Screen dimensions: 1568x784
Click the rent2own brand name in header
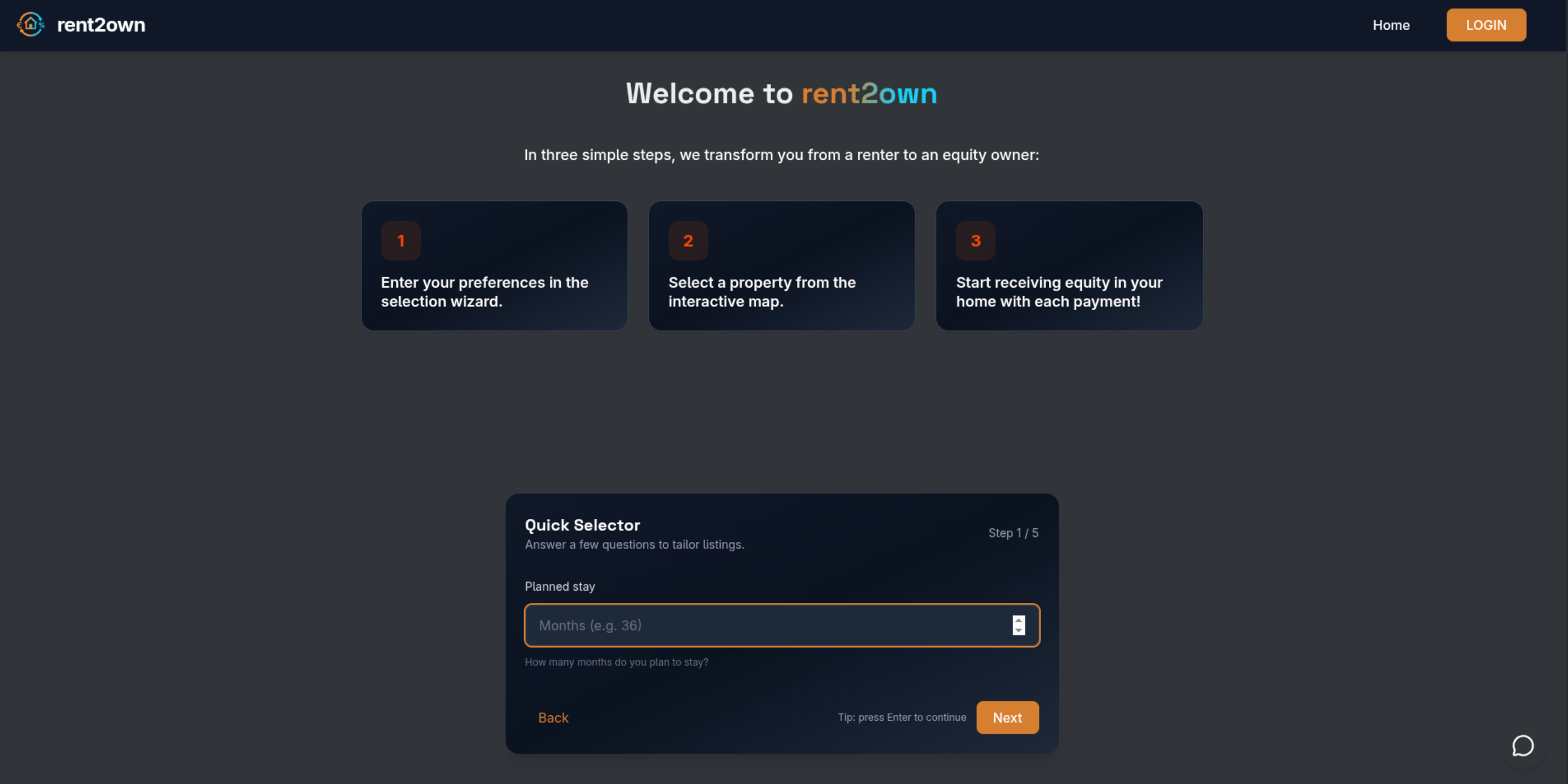coord(101,25)
